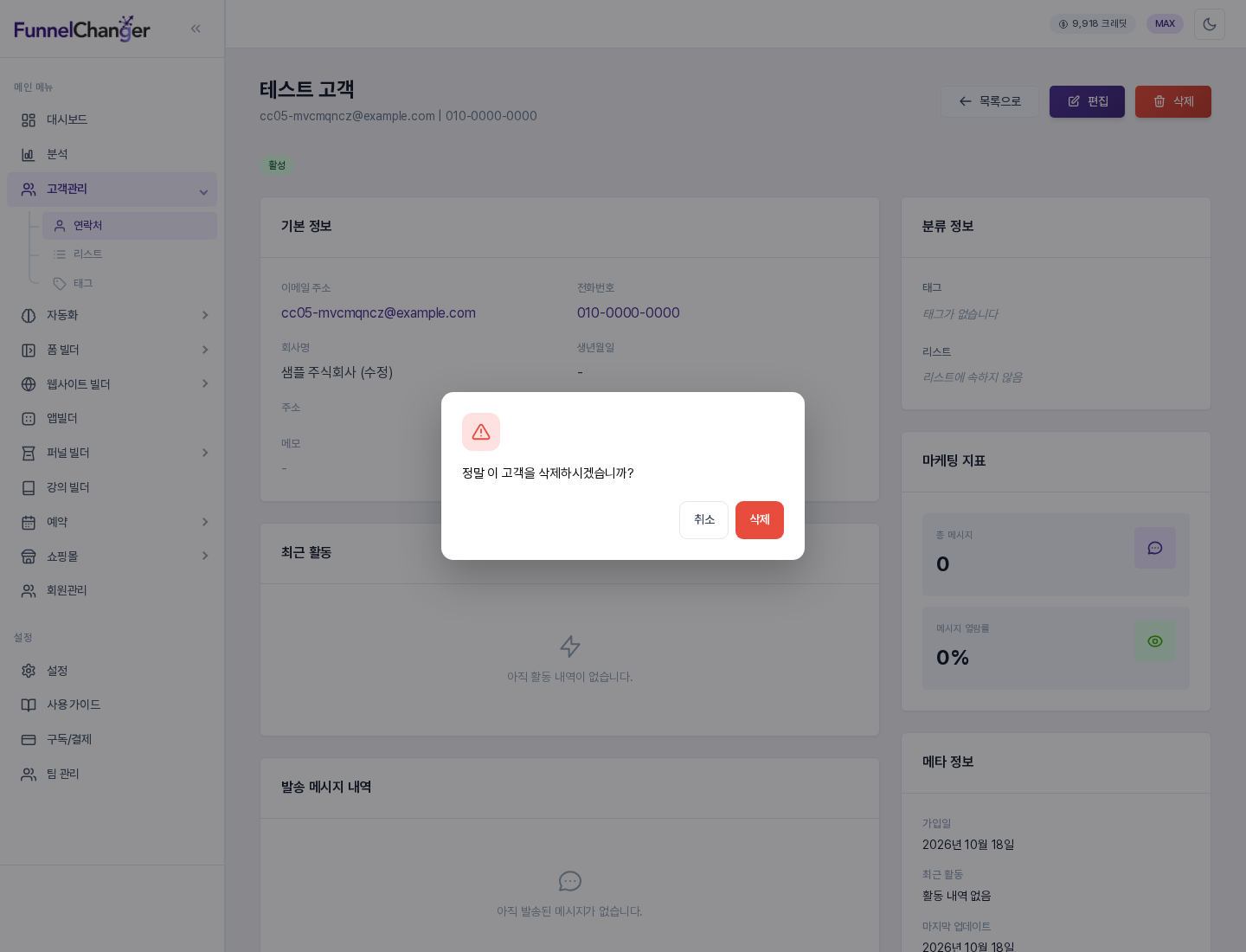This screenshot has height=952, width=1246.
Task: Click the lightning icon in 최근 활동
Action: point(570,646)
